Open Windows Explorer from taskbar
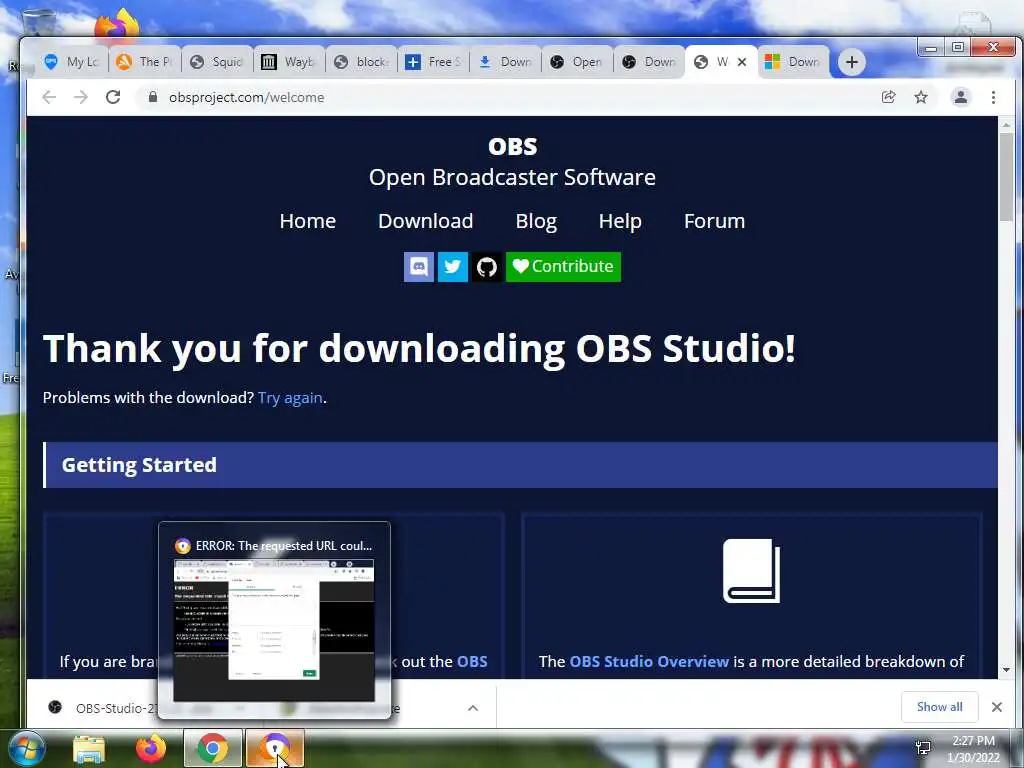The width and height of the screenshot is (1024, 768). click(x=89, y=750)
